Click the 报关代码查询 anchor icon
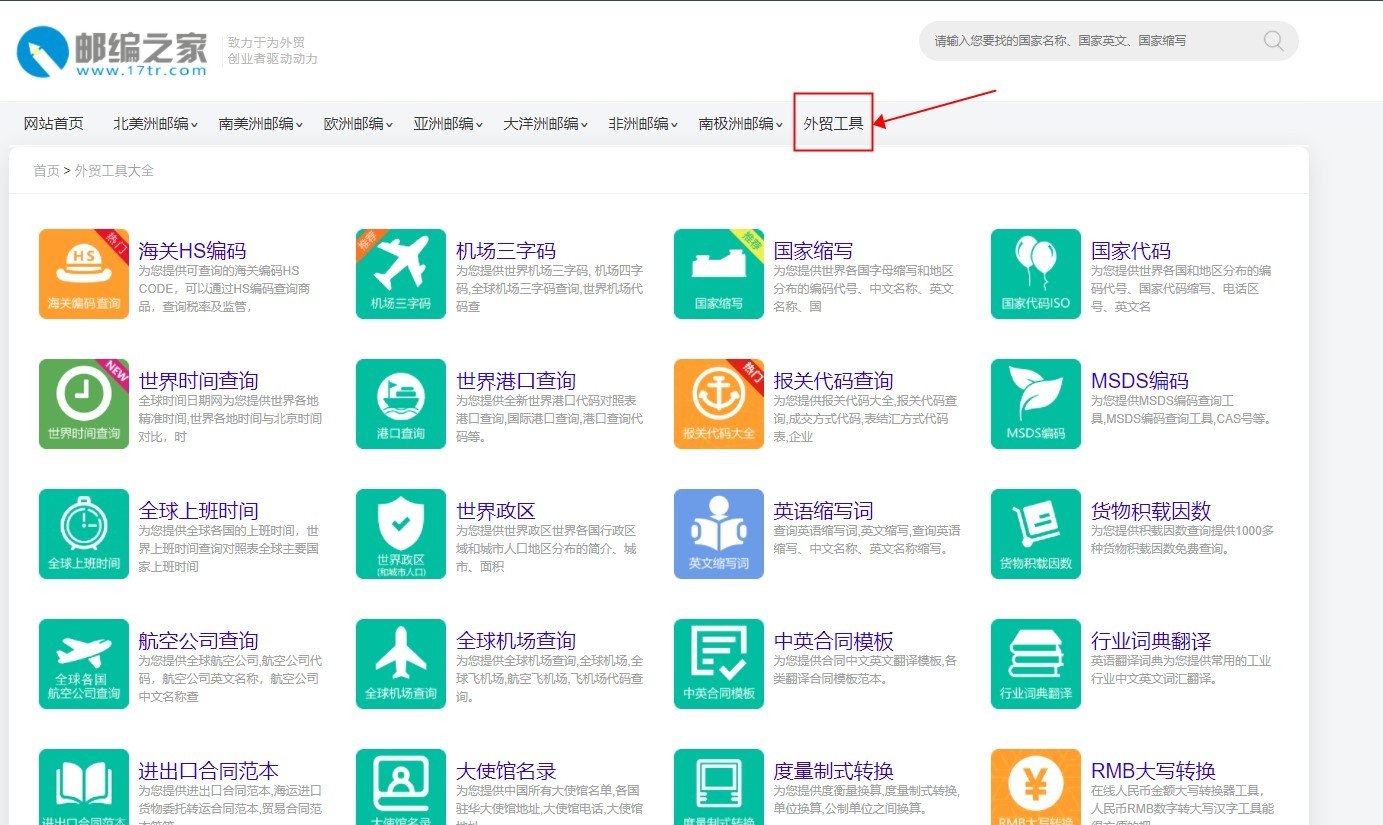Viewport: 1383px width, 825px height. tap(717, 403)
